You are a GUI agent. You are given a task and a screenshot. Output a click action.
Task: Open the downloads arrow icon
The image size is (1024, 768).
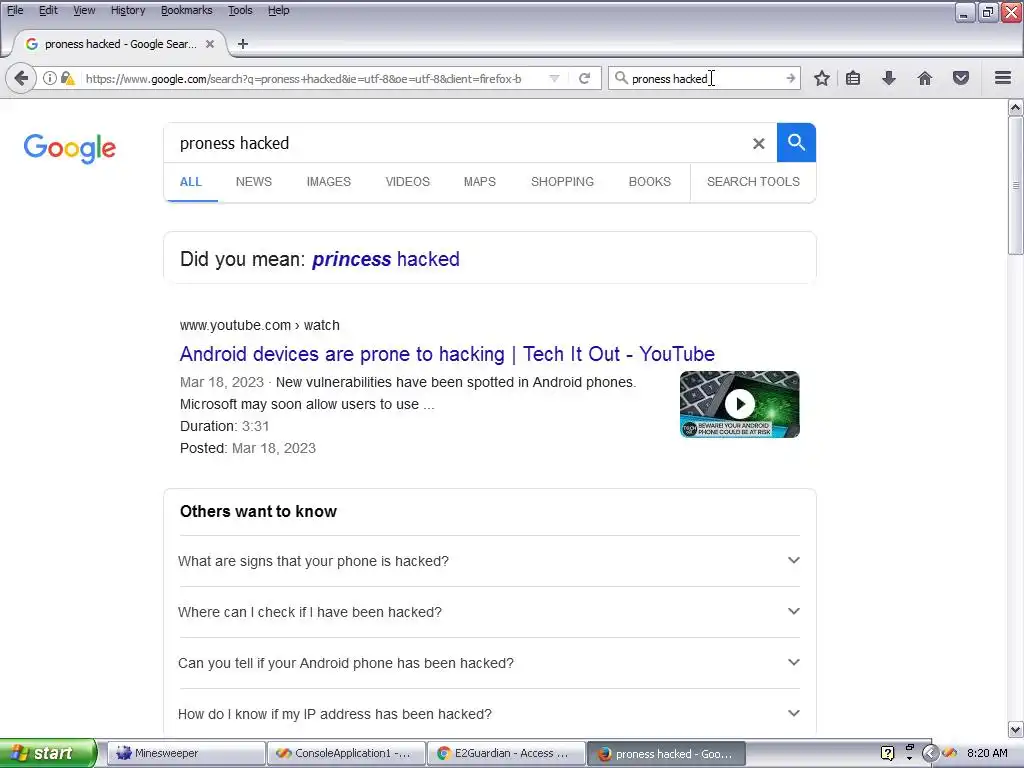[x=889, y=78]
